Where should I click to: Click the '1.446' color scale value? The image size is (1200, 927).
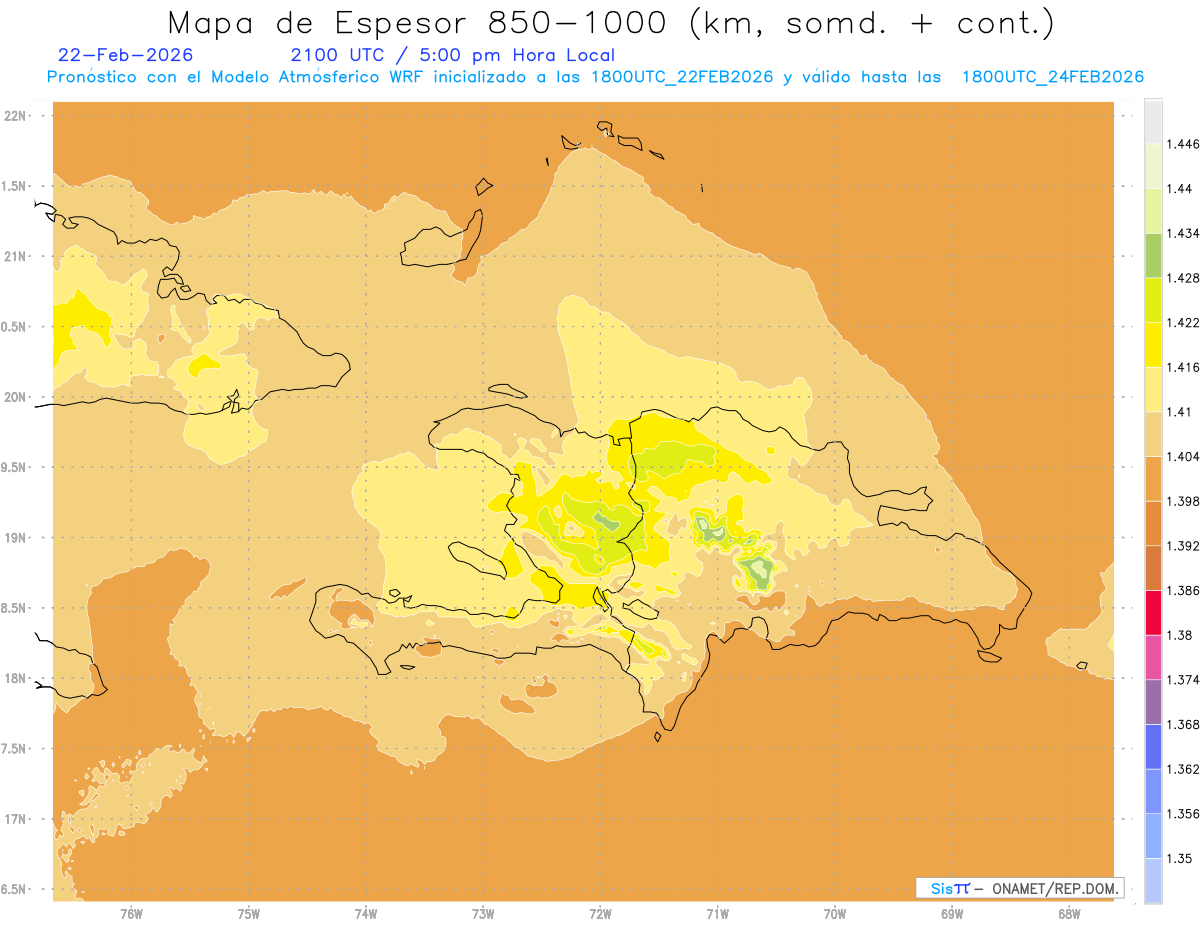pyautogui.click(x=1185, y=144)
